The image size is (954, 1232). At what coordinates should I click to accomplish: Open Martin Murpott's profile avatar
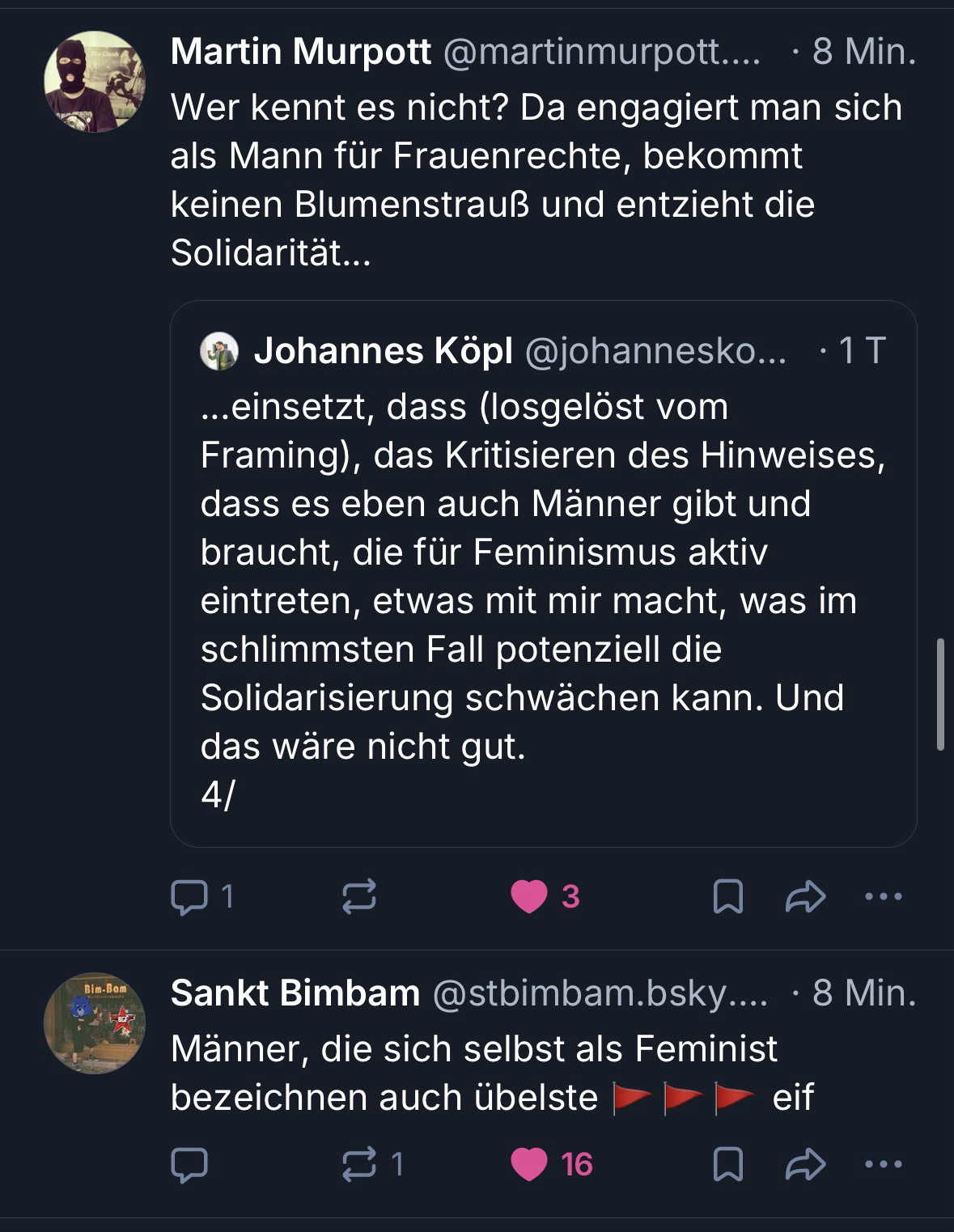coord(95,82)
